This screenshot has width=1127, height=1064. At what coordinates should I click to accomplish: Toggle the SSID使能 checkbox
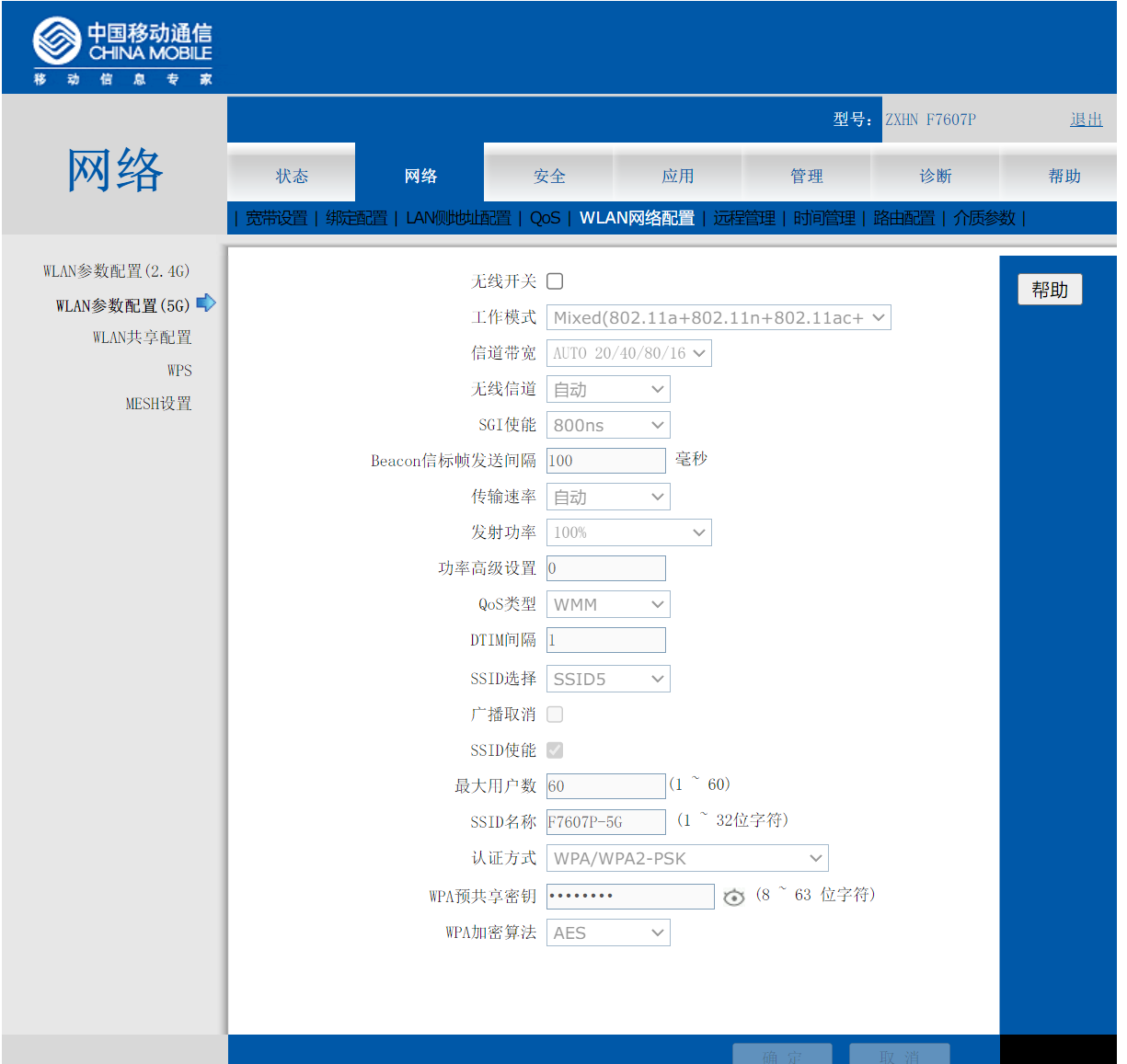(555, 750)
